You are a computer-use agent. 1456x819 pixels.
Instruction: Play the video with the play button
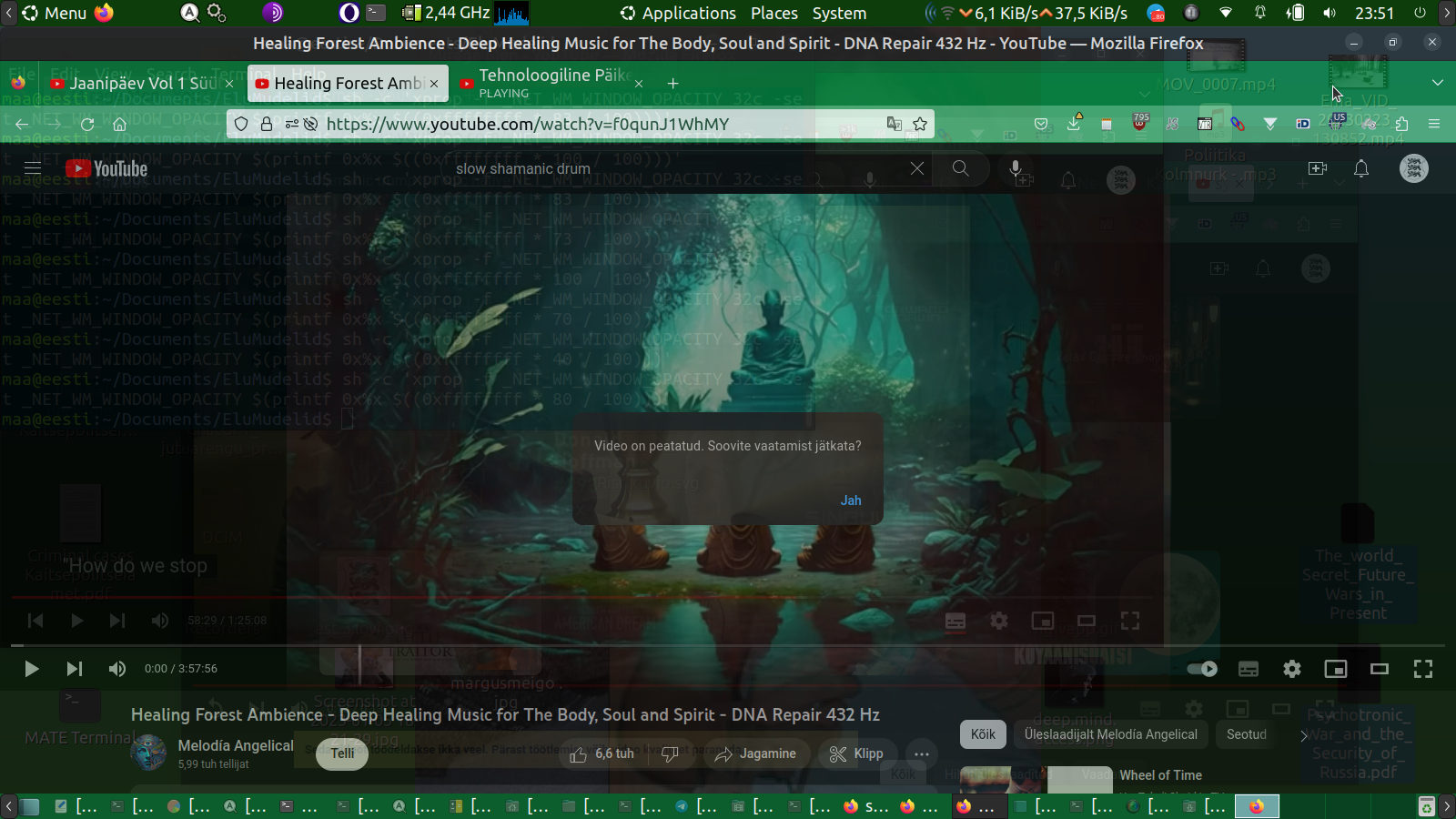click(x=31, y=669)
